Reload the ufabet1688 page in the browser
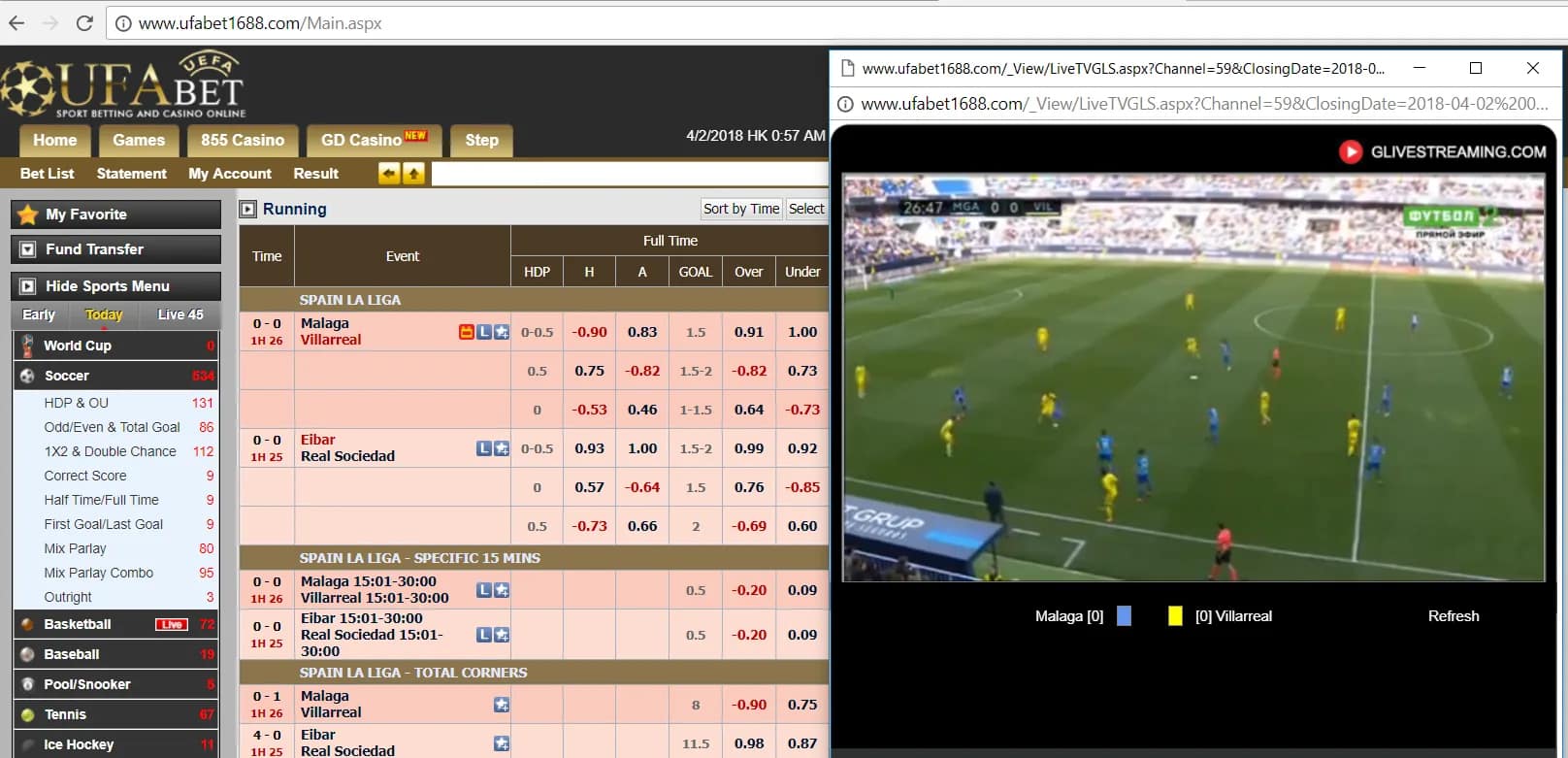This screenshot has width=1568, height=758. tap(84, 23)
